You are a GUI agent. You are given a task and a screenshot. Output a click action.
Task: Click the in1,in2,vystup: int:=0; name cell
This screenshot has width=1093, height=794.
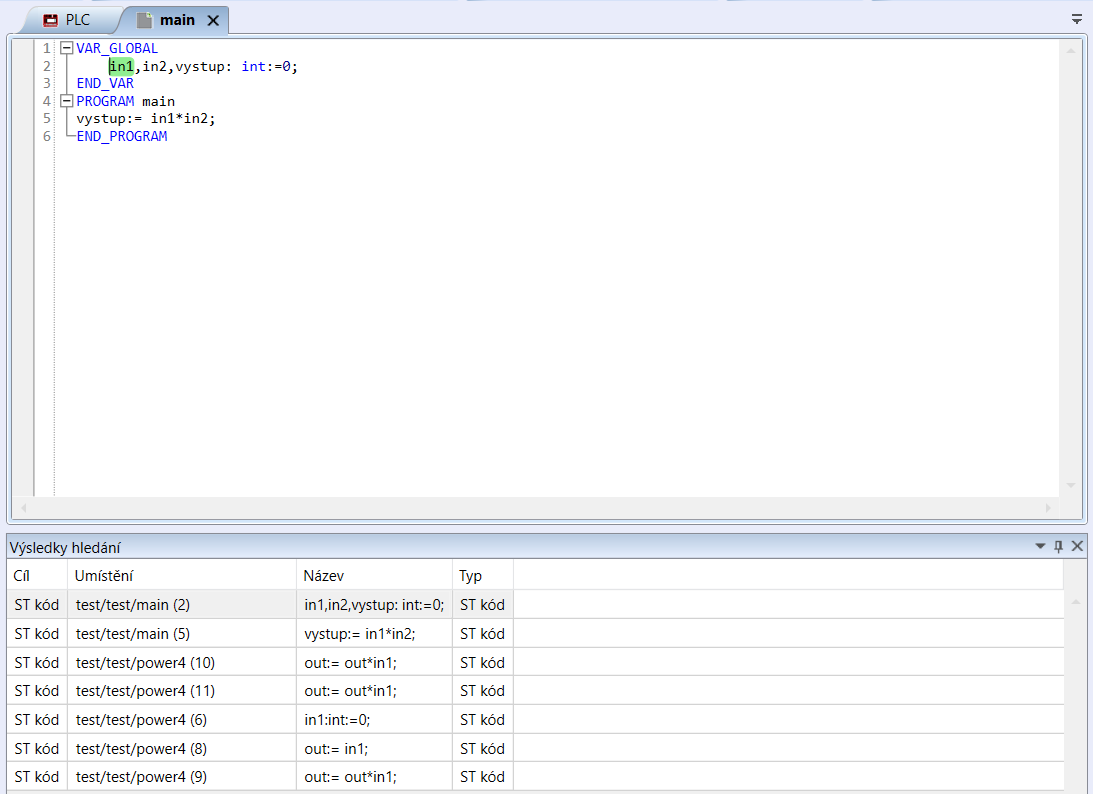point(374,605)
